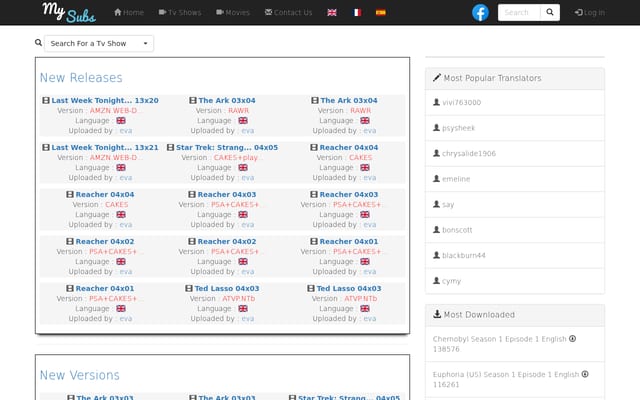The height and width of the screenshot is (400, 640).
Task: Open translator psysheek profile
Action: [459, 128]
